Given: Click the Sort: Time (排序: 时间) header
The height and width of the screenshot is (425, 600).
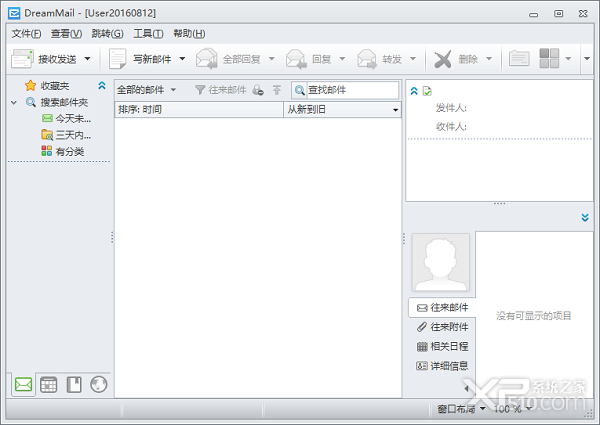Looking at the screenshot, I should pyautogui.click(x=199, y=109).
